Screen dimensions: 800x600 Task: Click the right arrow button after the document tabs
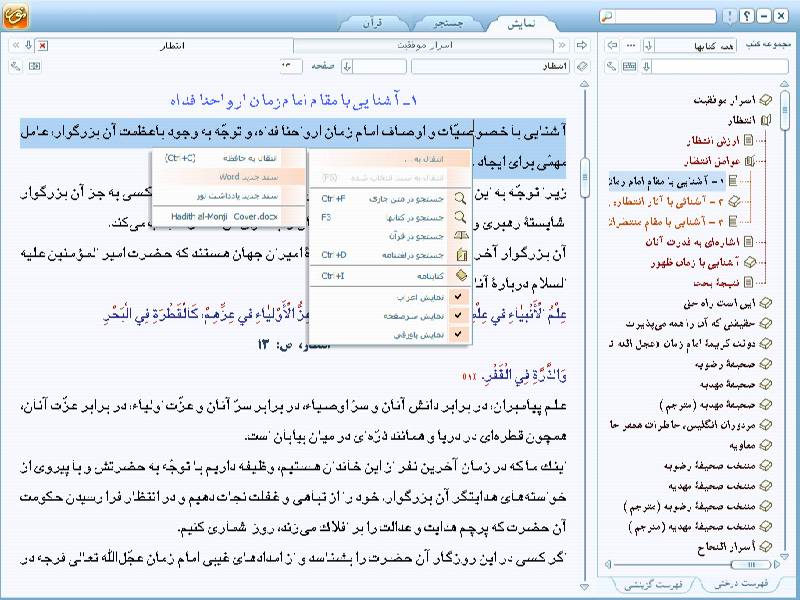click(582, 45)
